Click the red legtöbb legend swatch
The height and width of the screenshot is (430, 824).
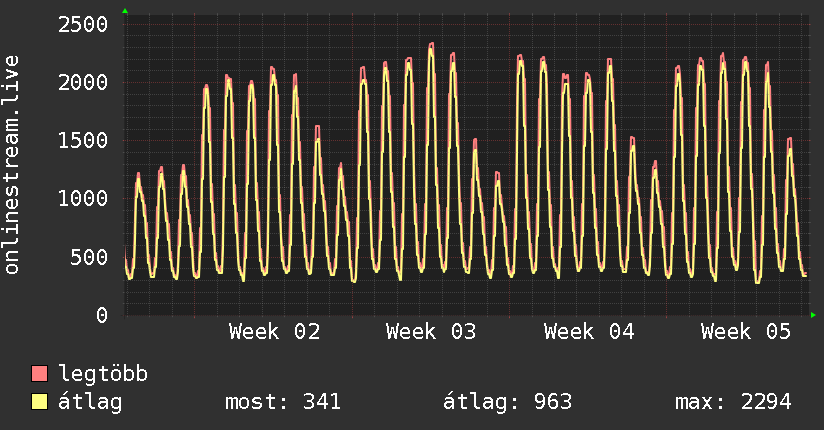click(x=40, y=375)
